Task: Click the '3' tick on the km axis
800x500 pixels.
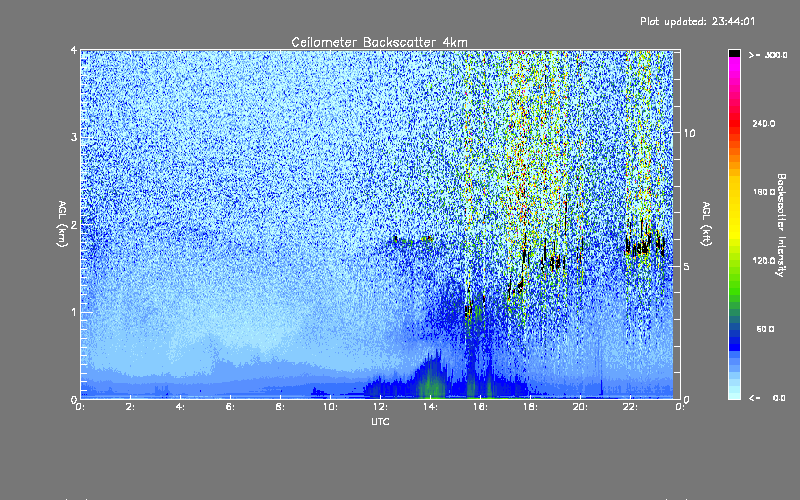Action: [74, 137]
